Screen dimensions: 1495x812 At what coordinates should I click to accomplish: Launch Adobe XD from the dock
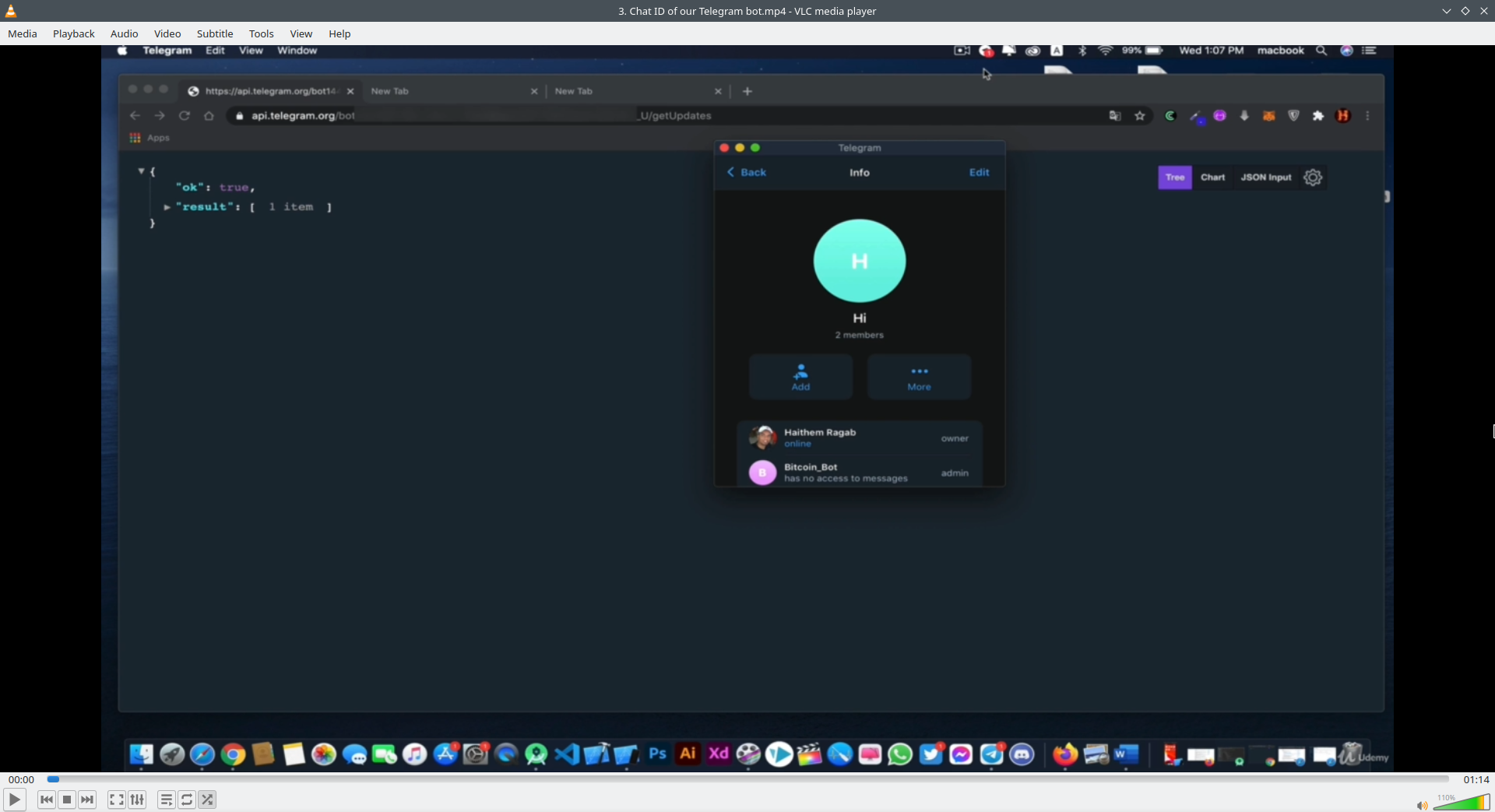point(719,754)
